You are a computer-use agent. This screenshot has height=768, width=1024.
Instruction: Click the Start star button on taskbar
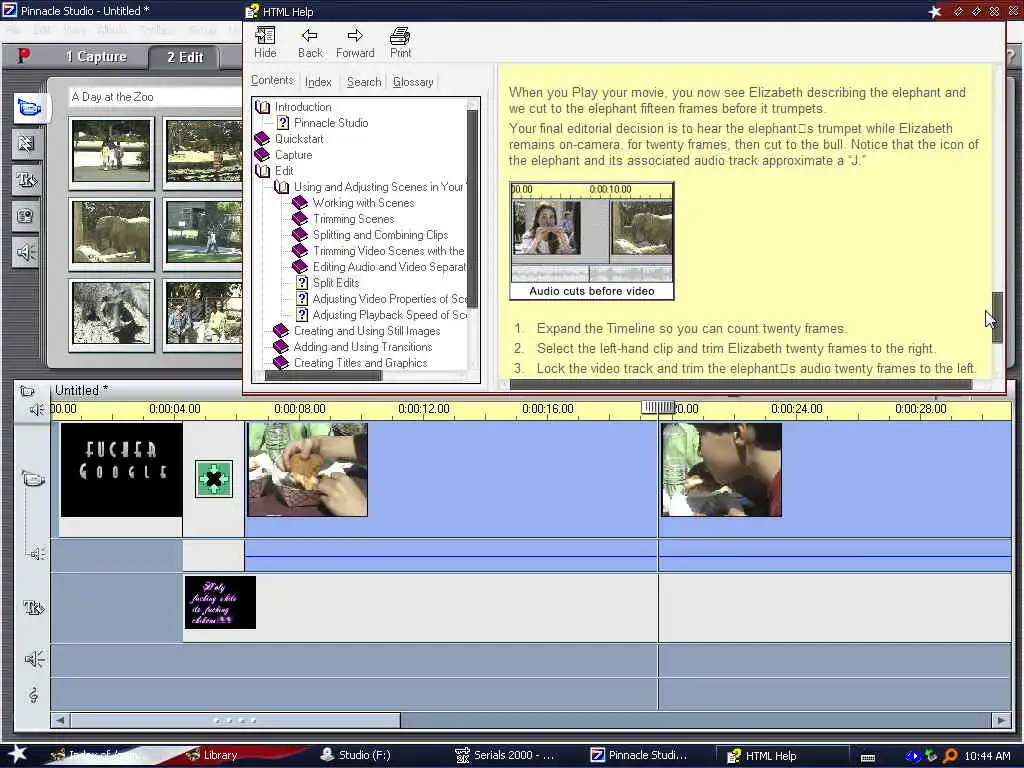point(17,754)
